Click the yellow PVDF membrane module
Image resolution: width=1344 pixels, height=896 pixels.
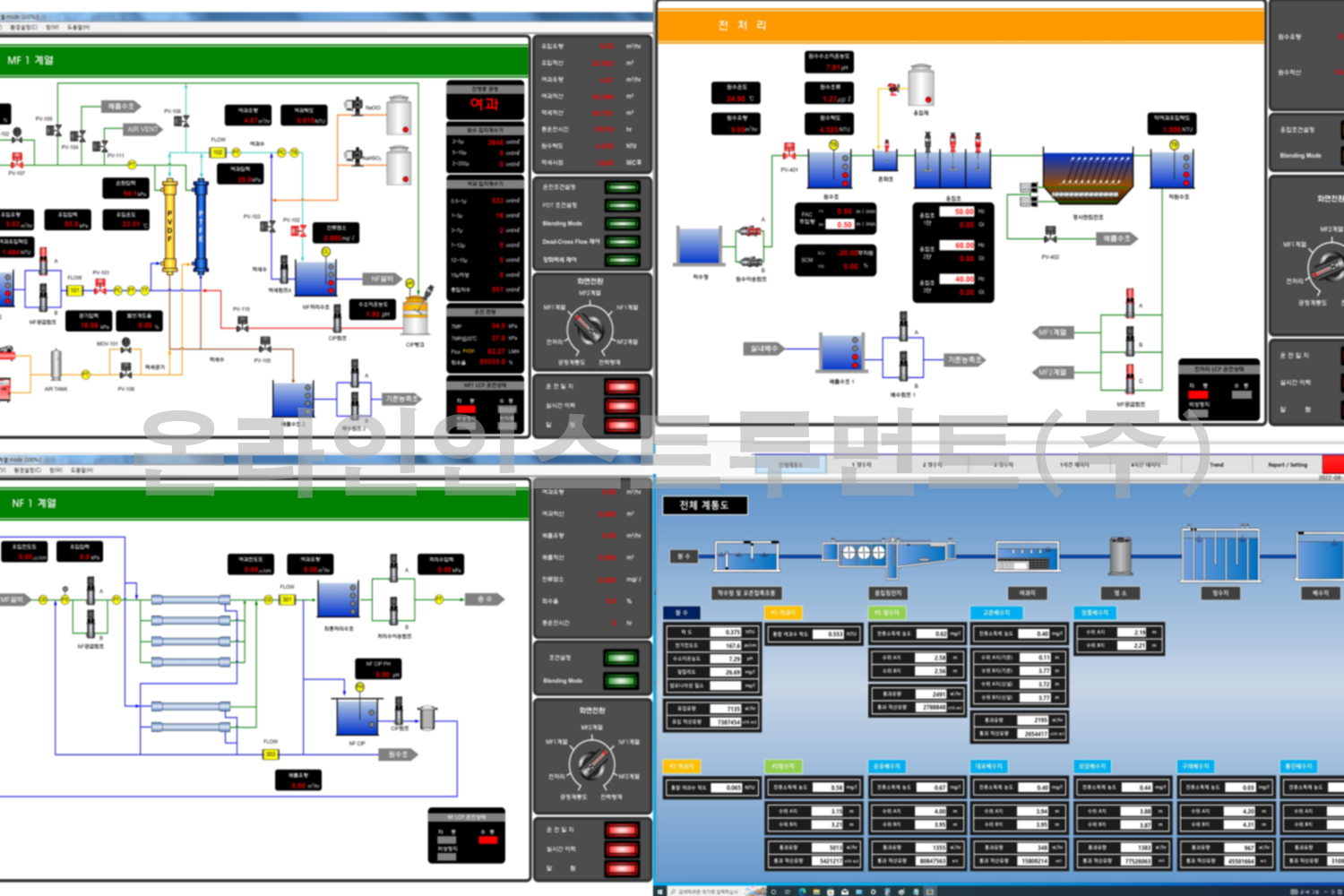click(x=169, y=226)
